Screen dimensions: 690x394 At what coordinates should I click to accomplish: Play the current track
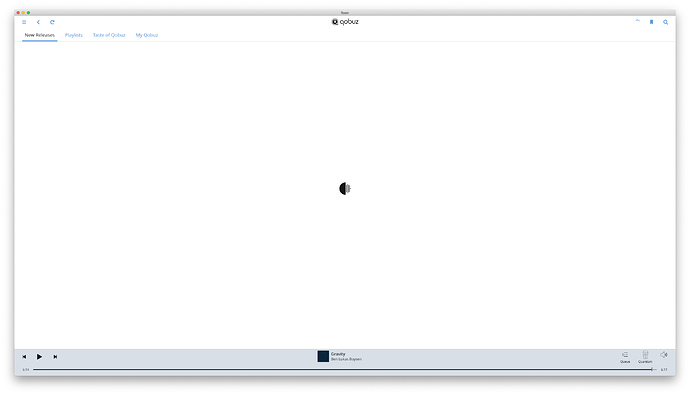click(39, 357)
